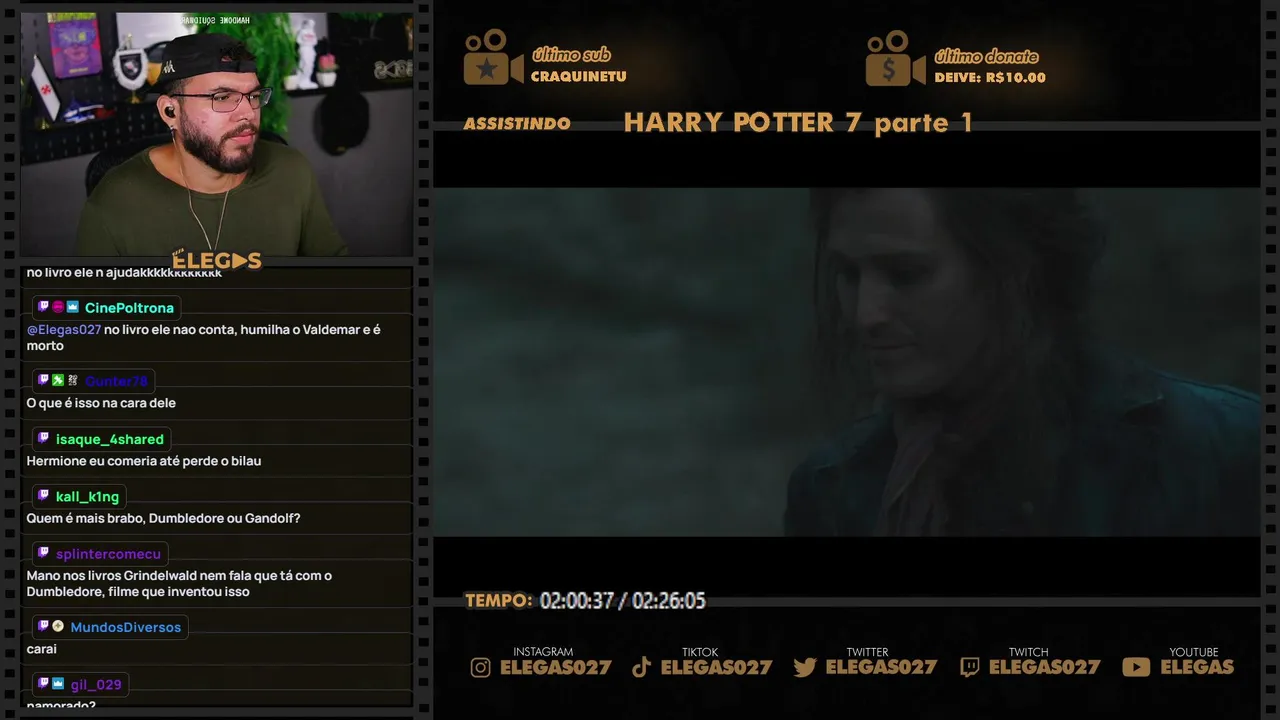Click the último sub camera star icon

tap(493, 57)
